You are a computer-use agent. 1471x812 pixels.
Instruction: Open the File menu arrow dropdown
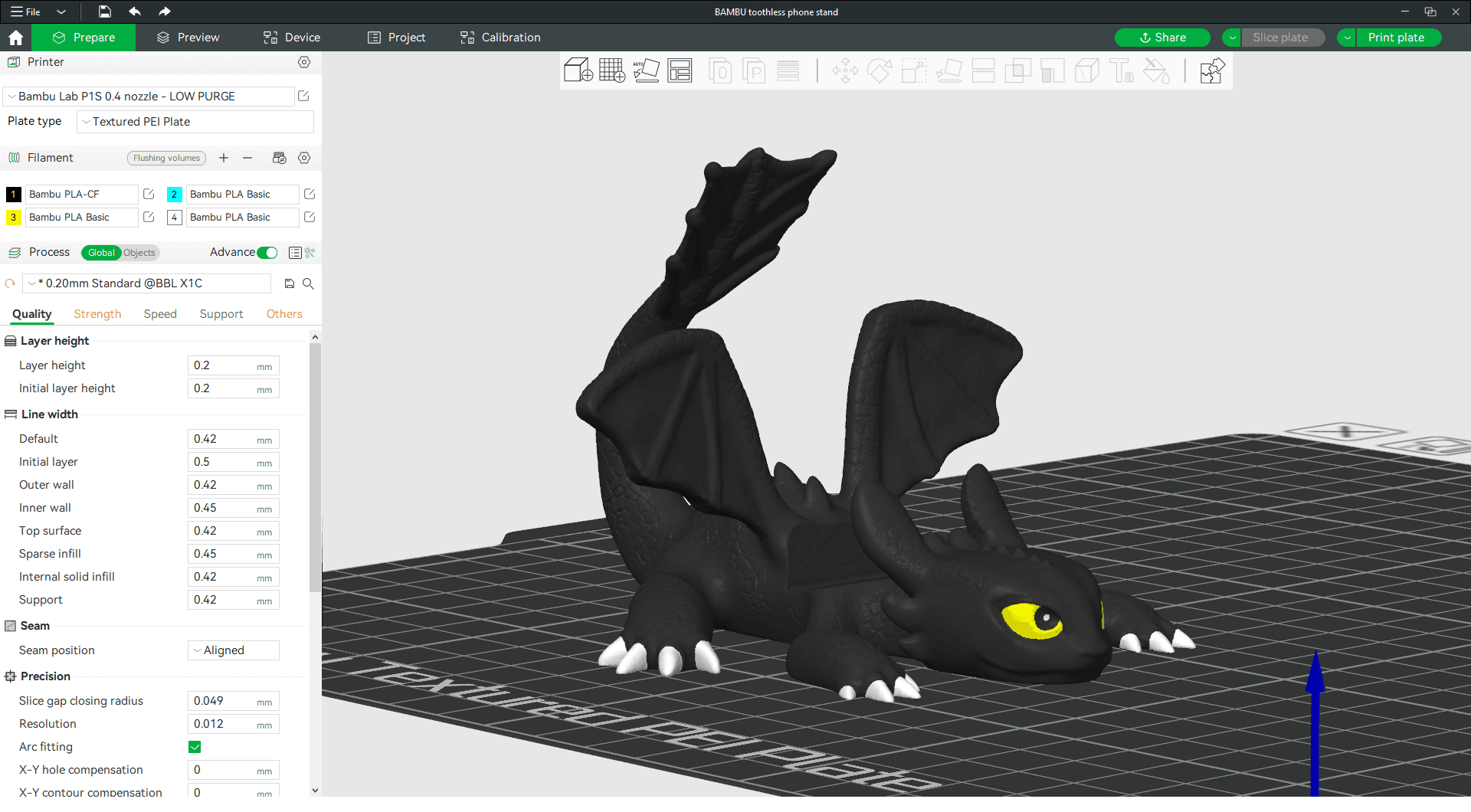(61, 11)
